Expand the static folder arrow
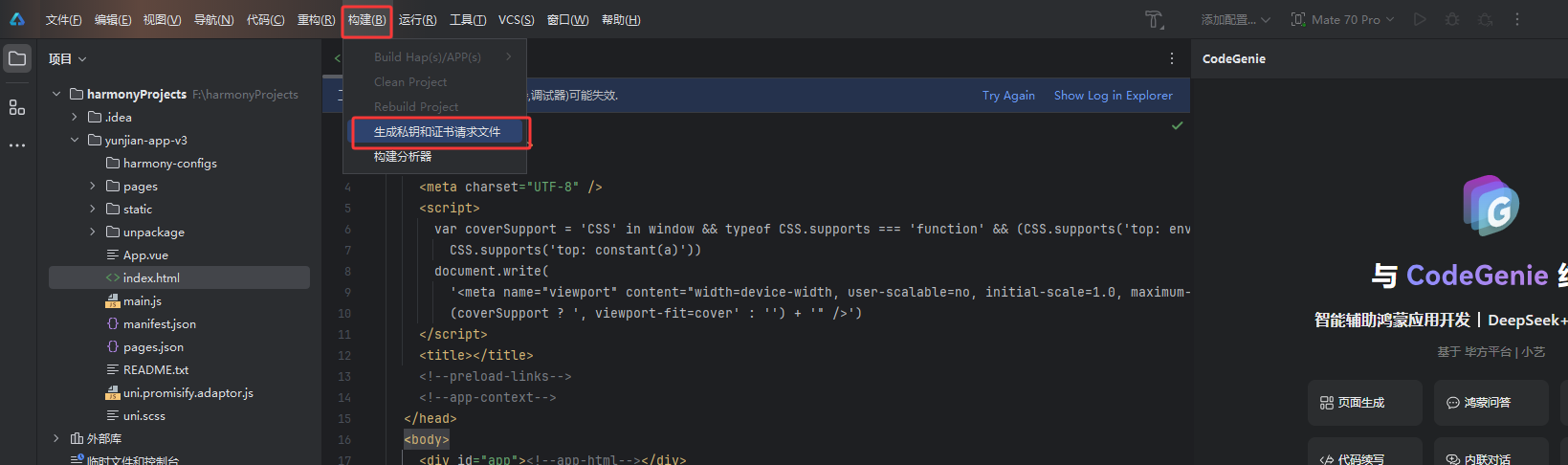This screenshot has width=1568, height=465. click(x=93, y=209)
